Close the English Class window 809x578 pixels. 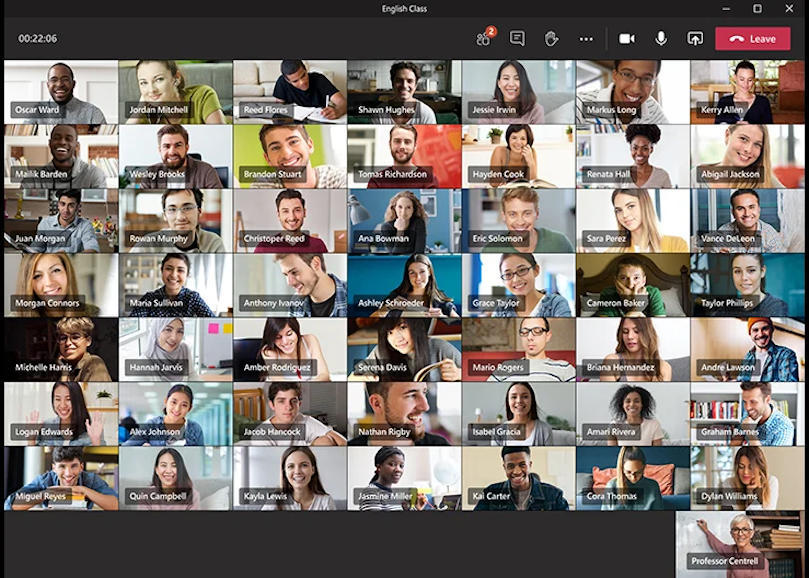pos(789,8)
